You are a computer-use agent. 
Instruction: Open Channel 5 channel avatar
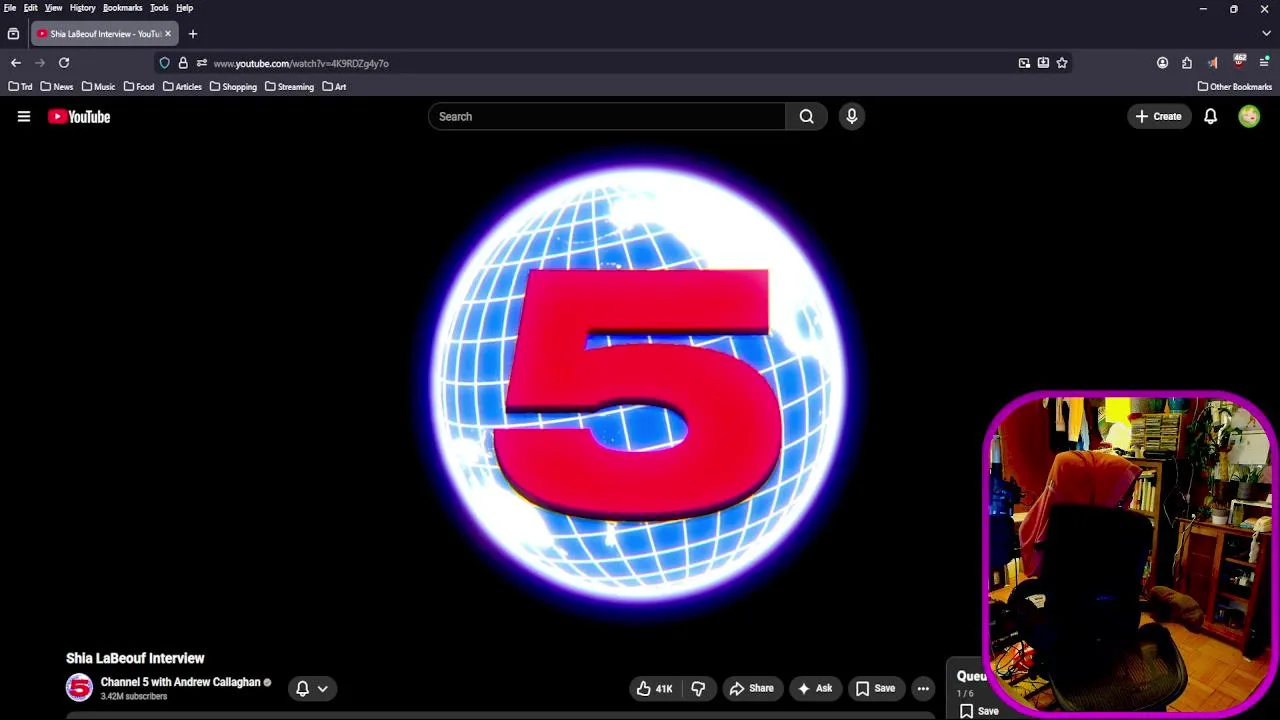point(79,688)
